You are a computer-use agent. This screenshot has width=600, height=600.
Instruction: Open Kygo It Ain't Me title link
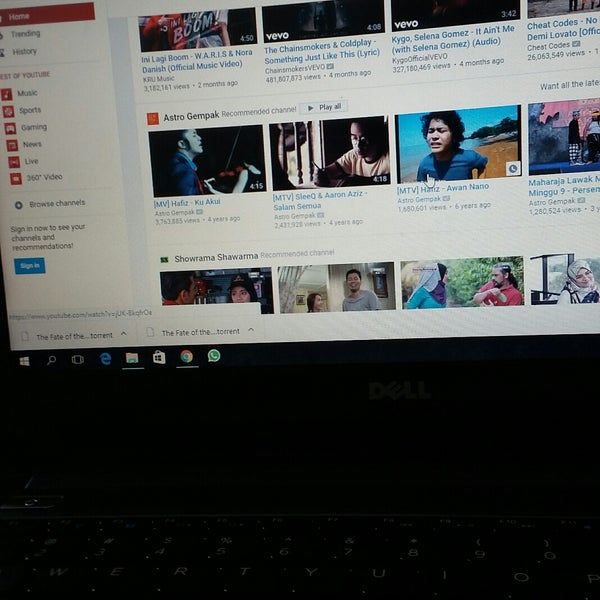(452, 38)
